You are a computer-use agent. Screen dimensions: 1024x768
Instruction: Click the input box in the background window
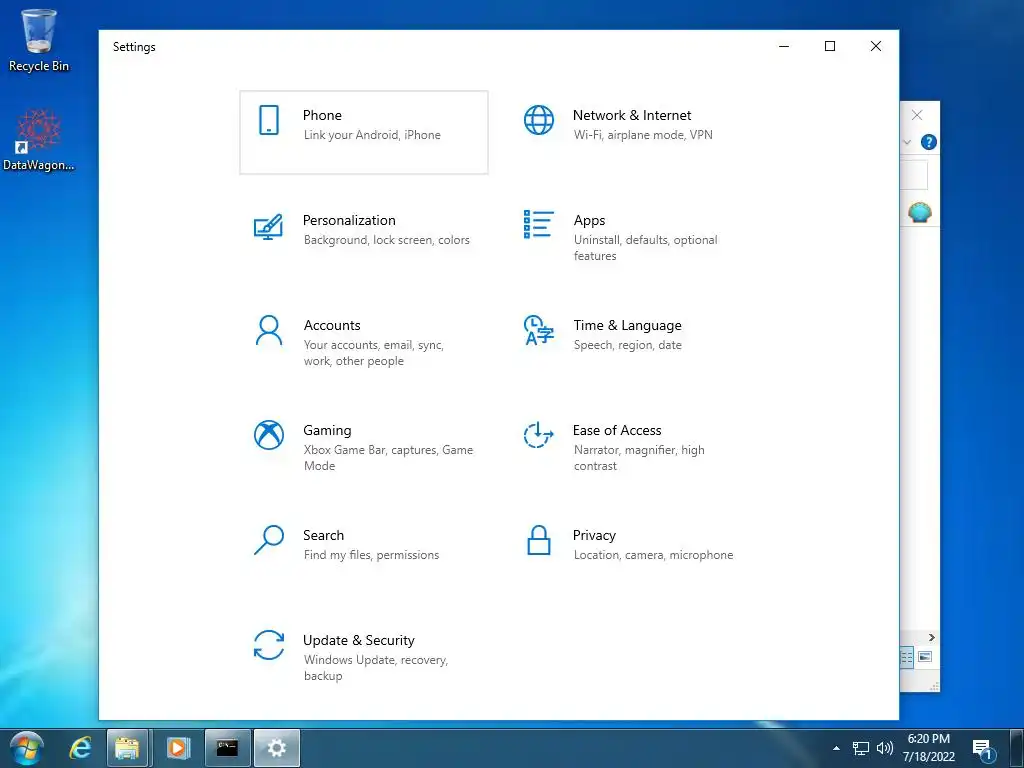pyautogui.click(x=914, y=175)
